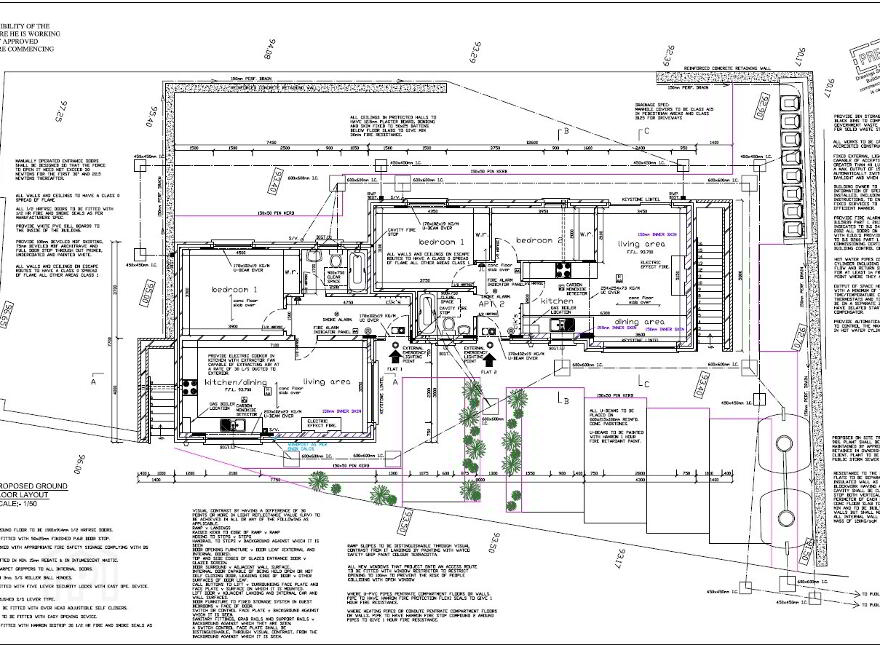Select the emergency lighting circle above FLAT 2 arrow
The width and height of the screenshot is (880, 645).
(490, 345)
